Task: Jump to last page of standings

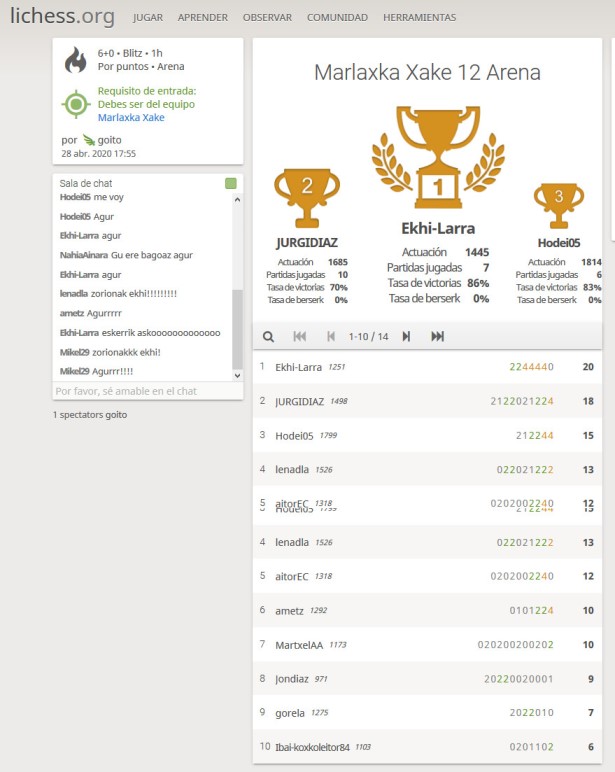Action: point(437,337)
